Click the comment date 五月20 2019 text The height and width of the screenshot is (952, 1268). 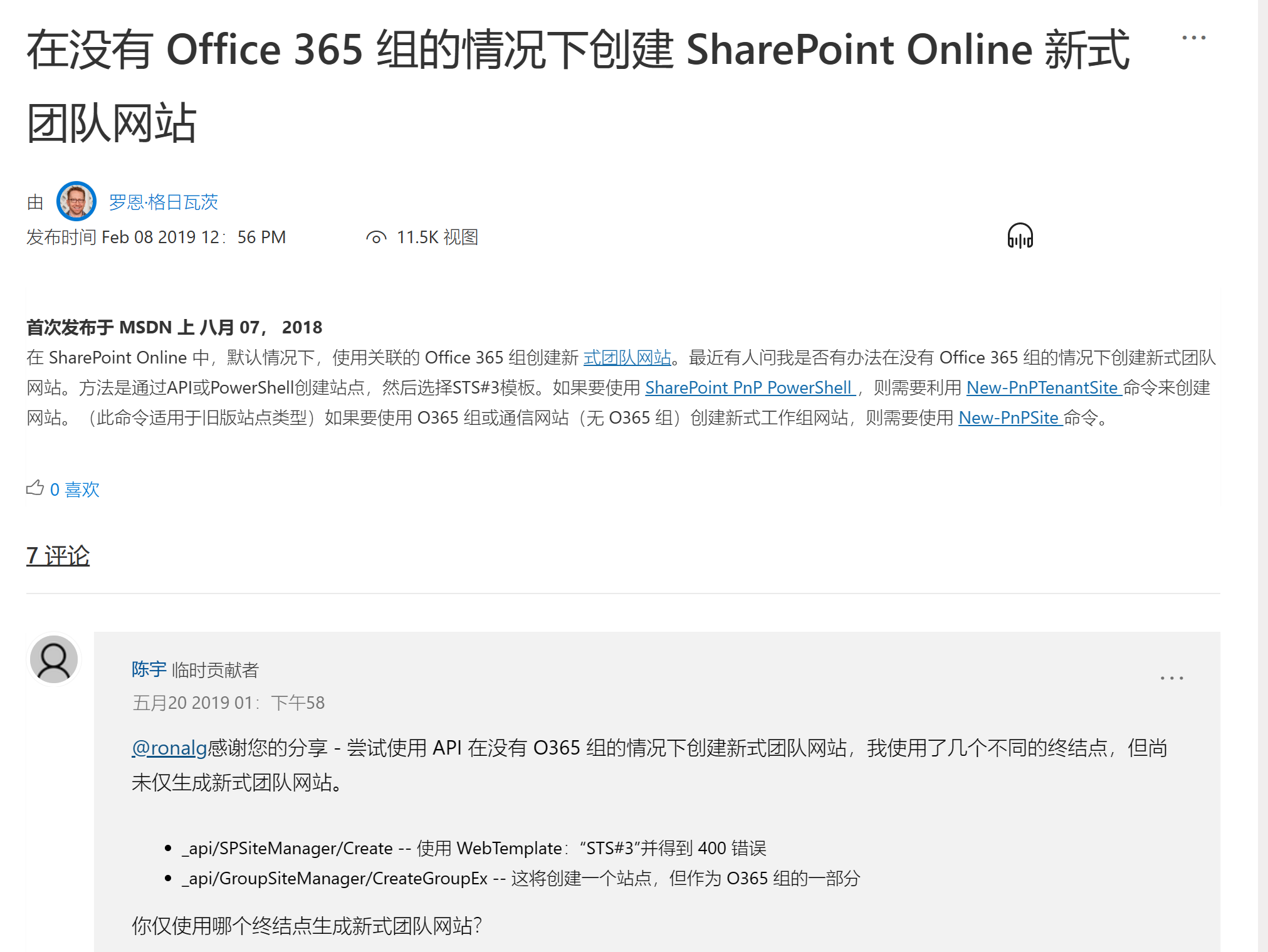pyautogui.click(x=228, y=703)
